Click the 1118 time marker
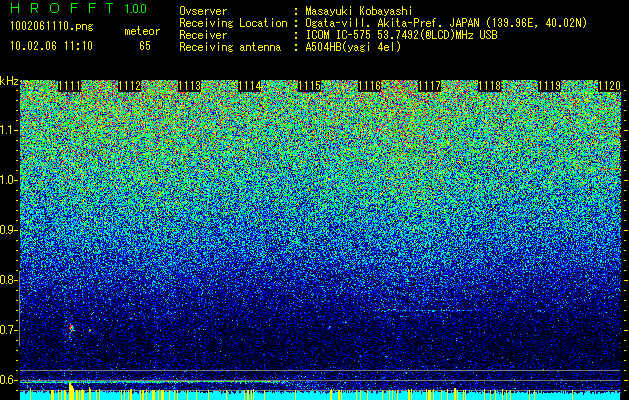The image size is (629, 400). click(x=490, y=86)
